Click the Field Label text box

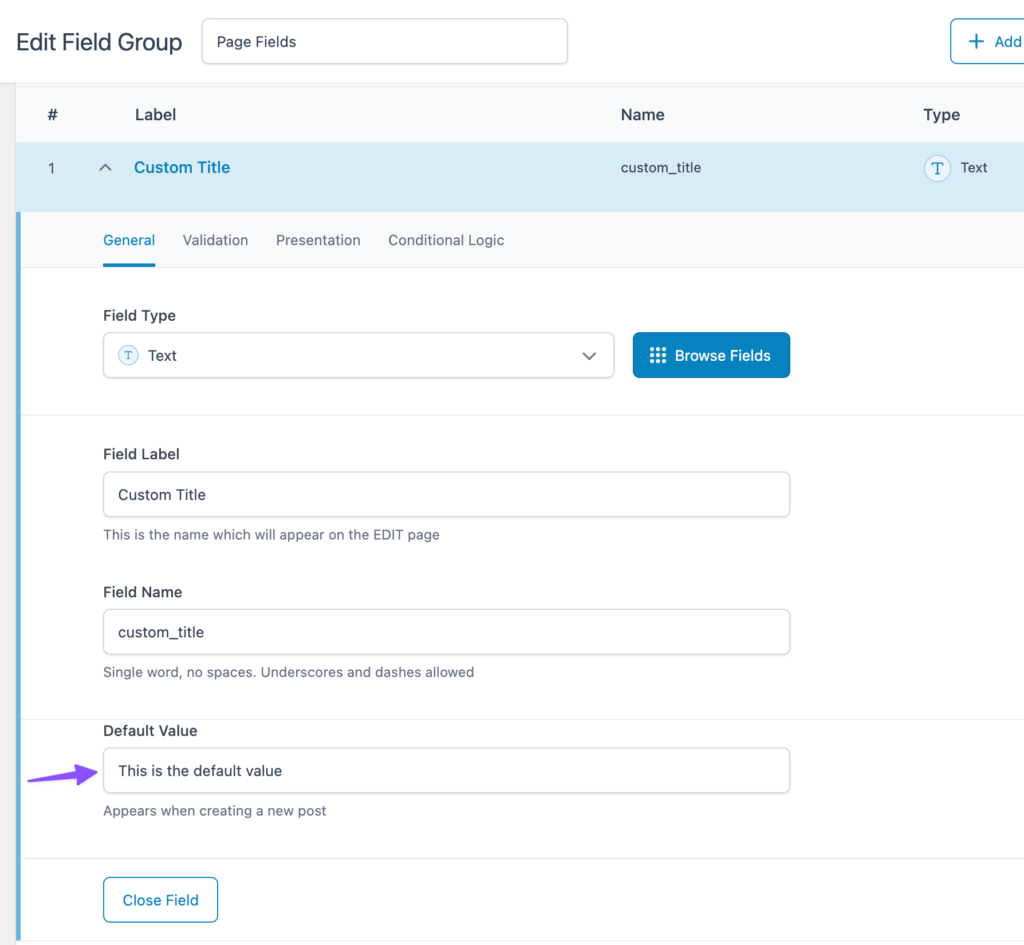pyautogui.click(x=446, y=494)
